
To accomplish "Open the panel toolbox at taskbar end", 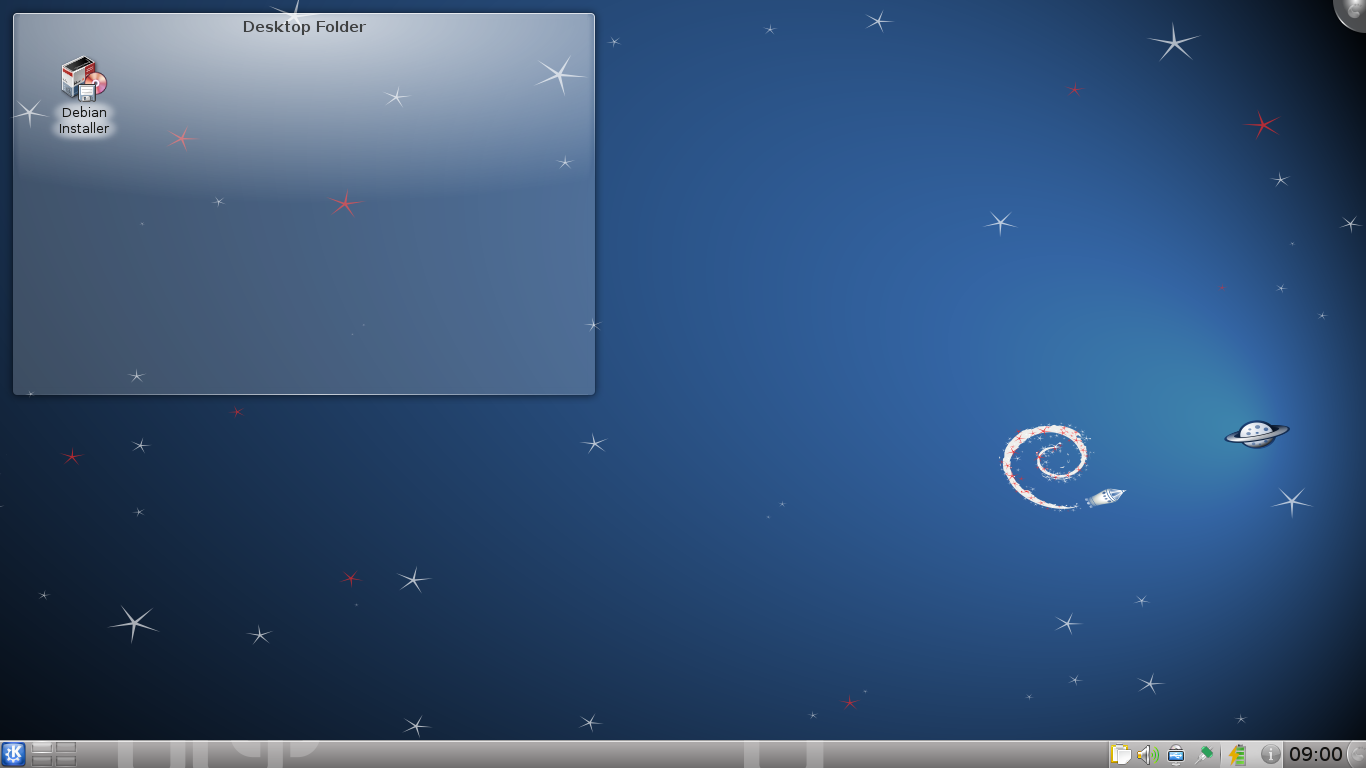I will 1357,754.
